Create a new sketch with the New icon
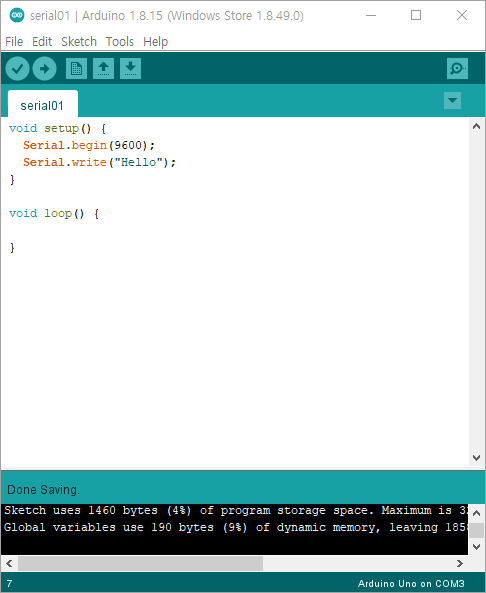486x593 pixels. pyautogui.click(x=76, y=68)
